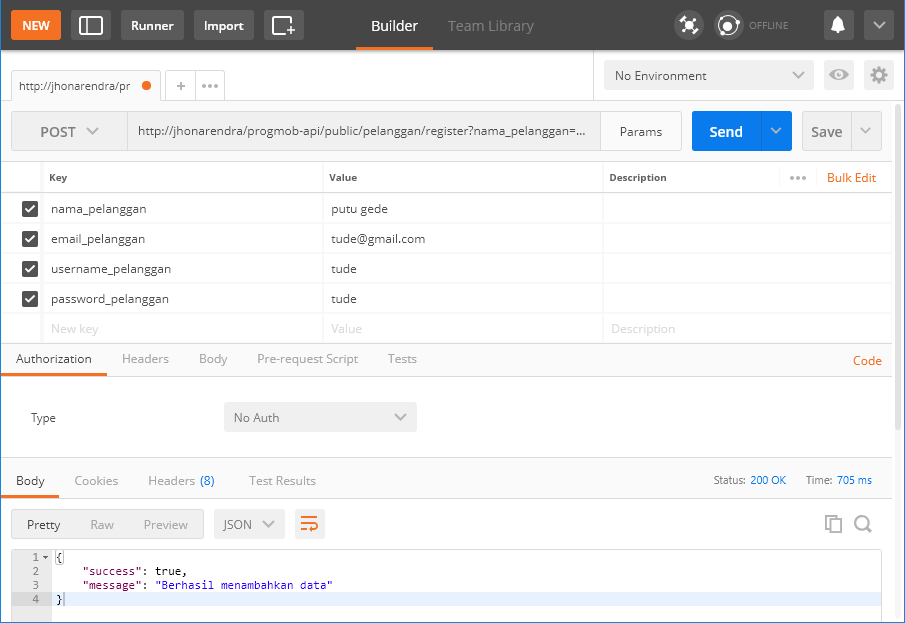Open the params table column options dots

(x=798, y=178)
